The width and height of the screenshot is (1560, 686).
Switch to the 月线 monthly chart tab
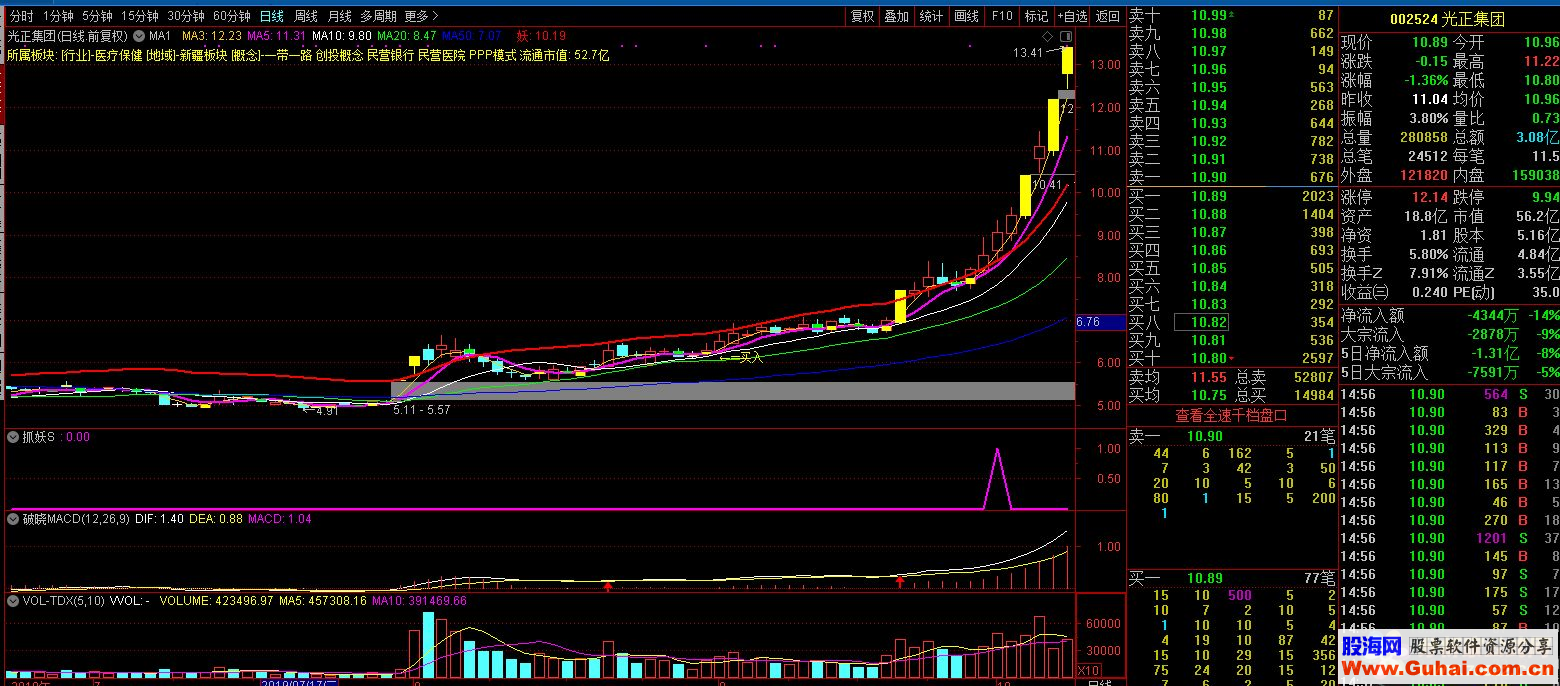(339, 16)
